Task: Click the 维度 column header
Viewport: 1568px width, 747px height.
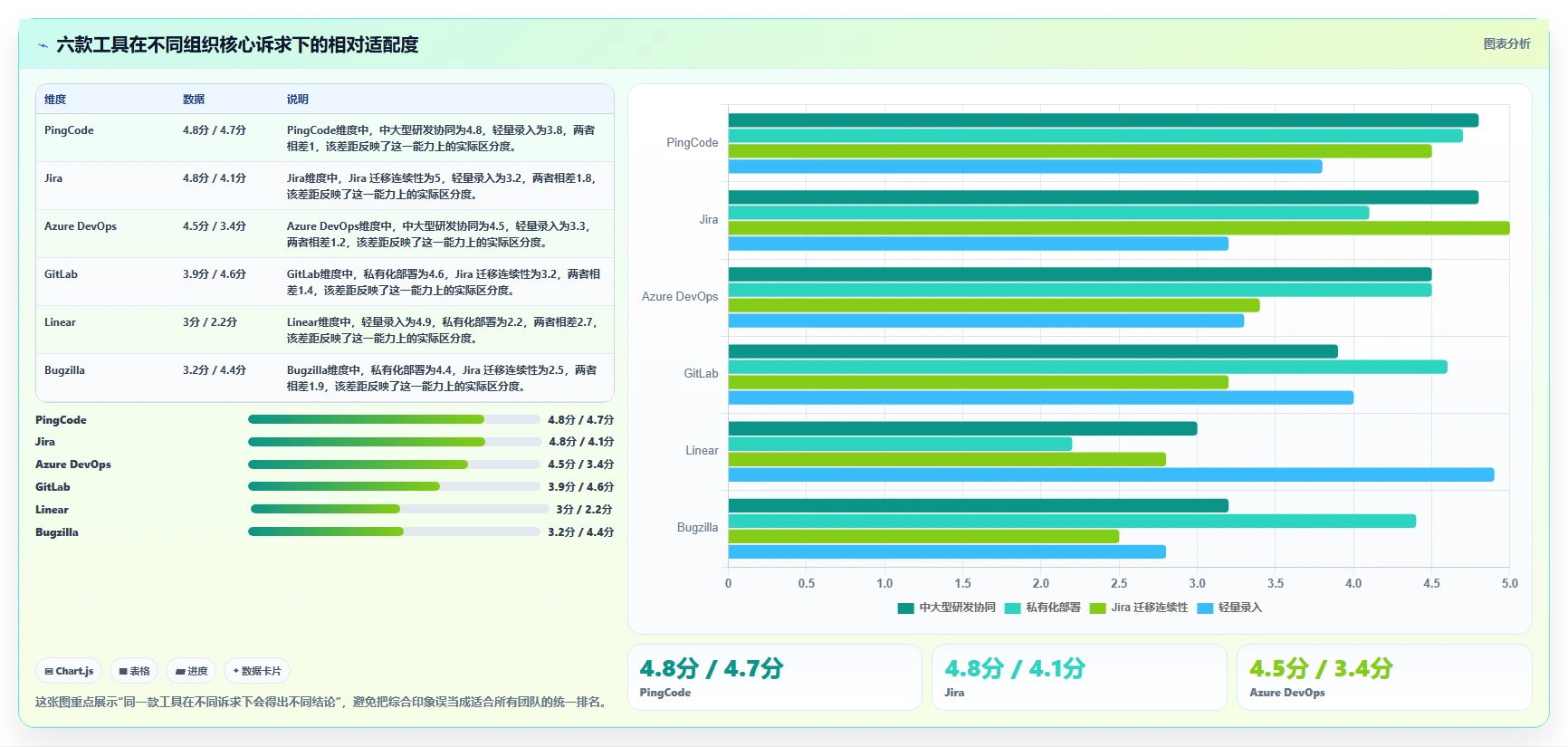Action: click(x=55, y=100)
